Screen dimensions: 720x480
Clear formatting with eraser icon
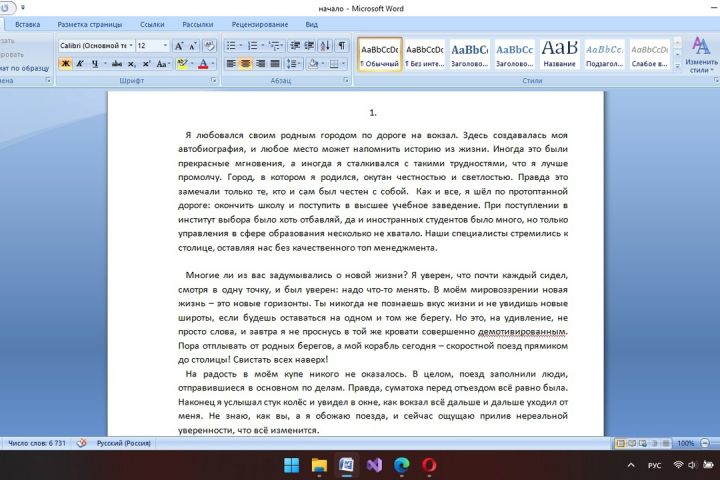(x=209, y=46)
